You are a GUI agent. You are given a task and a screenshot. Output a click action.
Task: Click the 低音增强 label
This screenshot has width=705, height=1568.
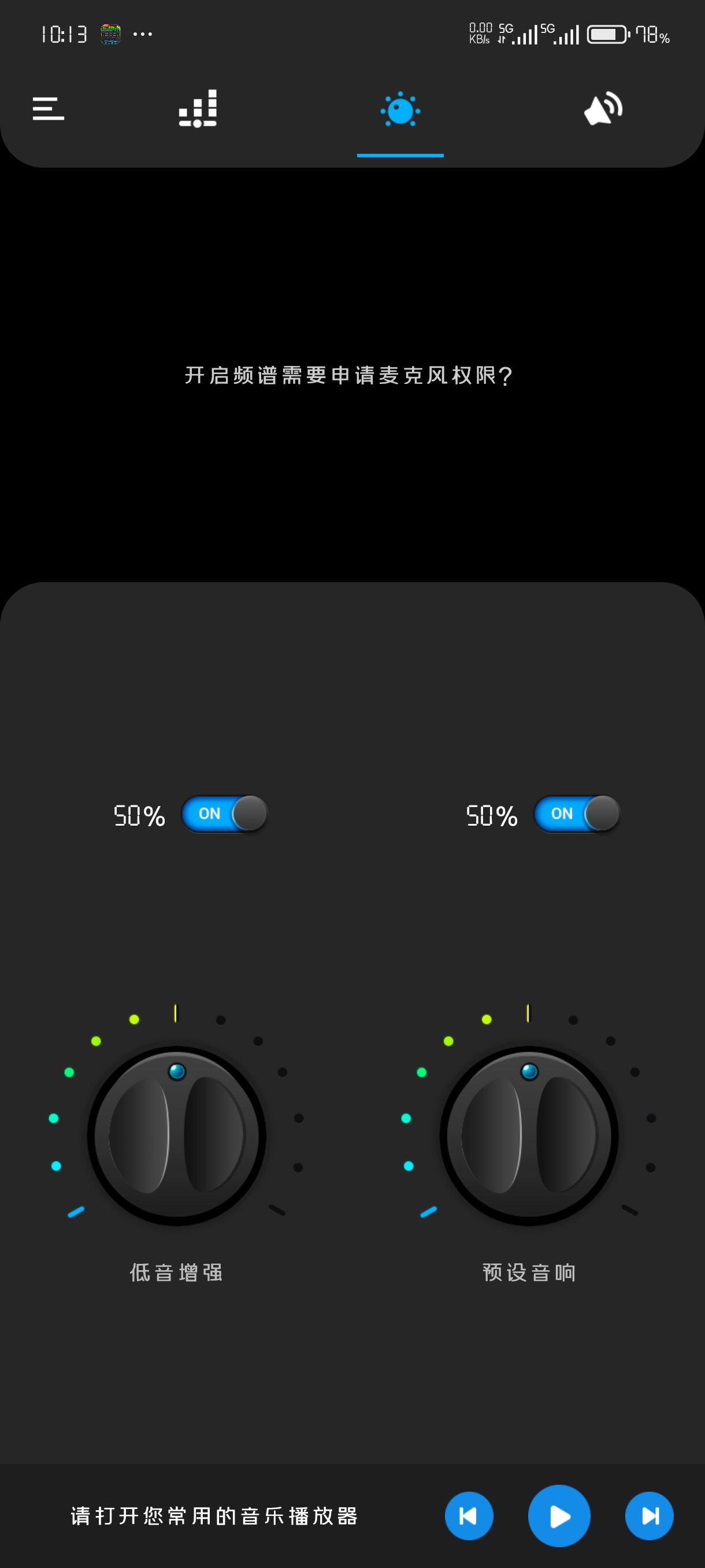(176, 1272)
